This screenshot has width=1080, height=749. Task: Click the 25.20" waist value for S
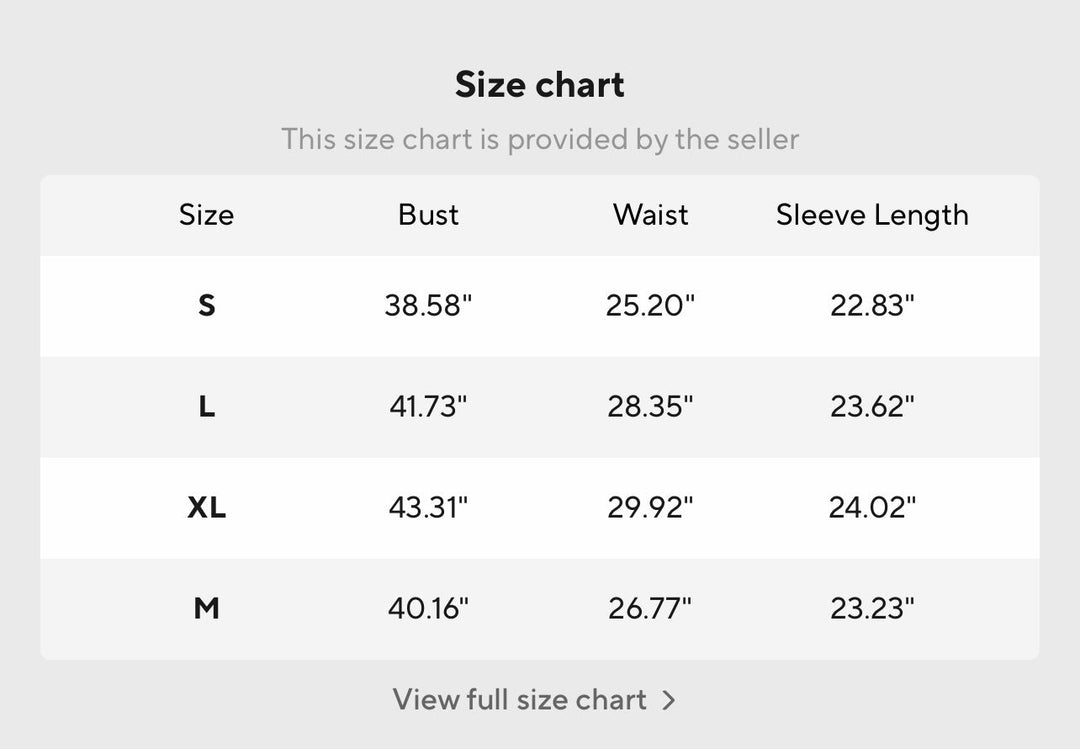(651, 305)
